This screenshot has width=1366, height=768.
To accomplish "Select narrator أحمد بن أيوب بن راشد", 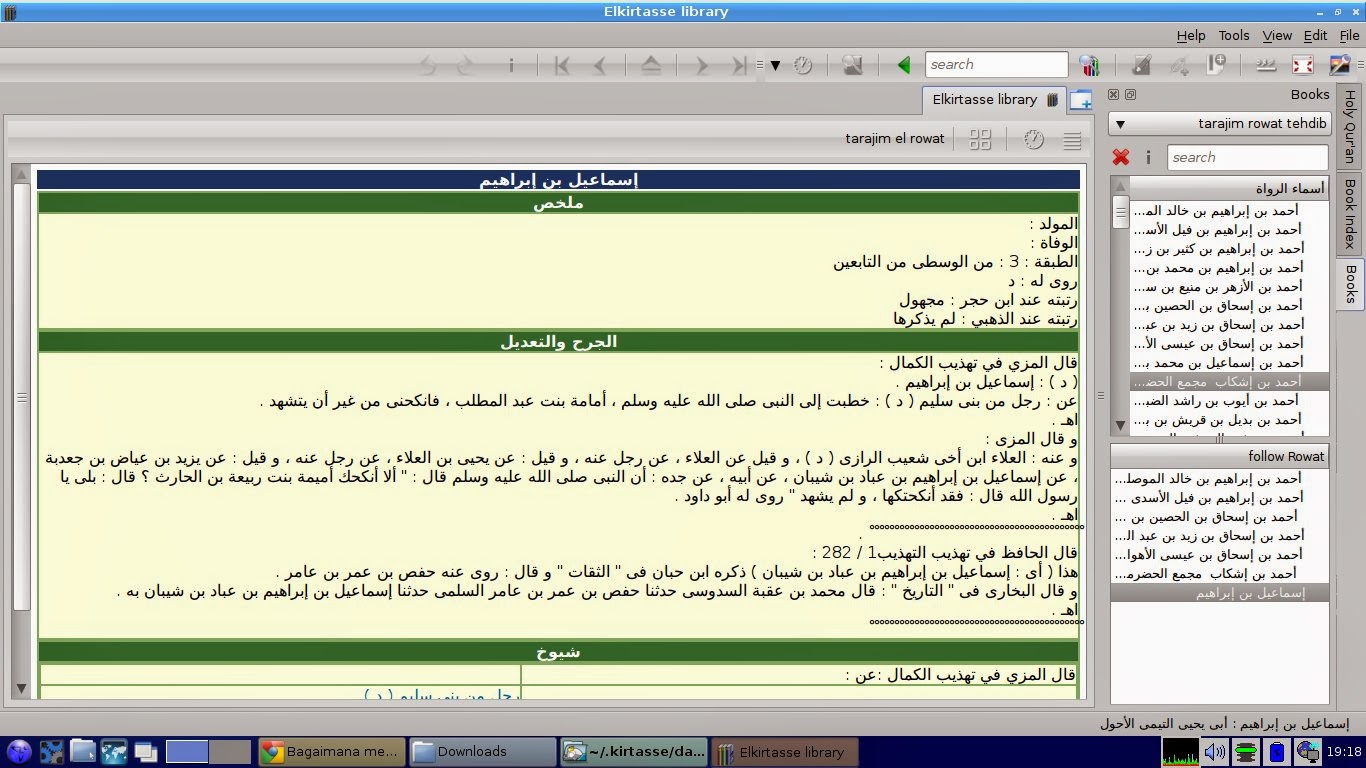I will point(1230,401).
